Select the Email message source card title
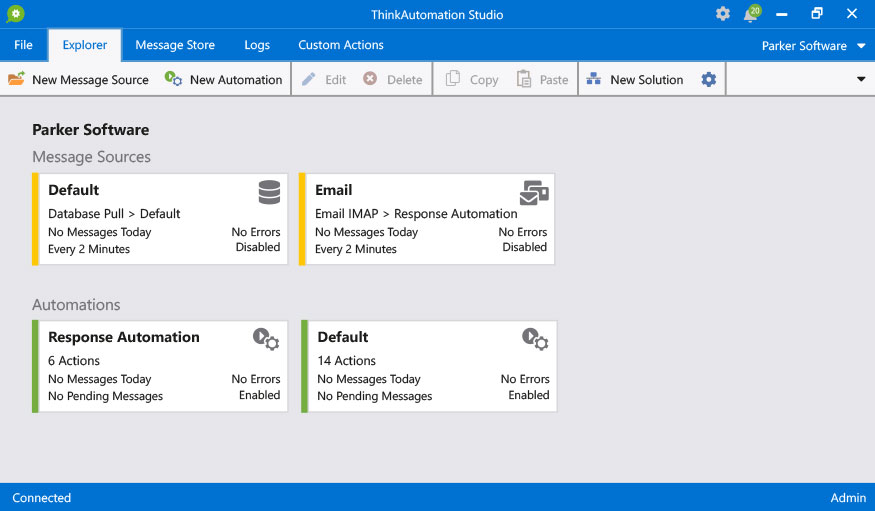Image resolution: width=875 pixels, height=511 pixels. pos(334,190)
